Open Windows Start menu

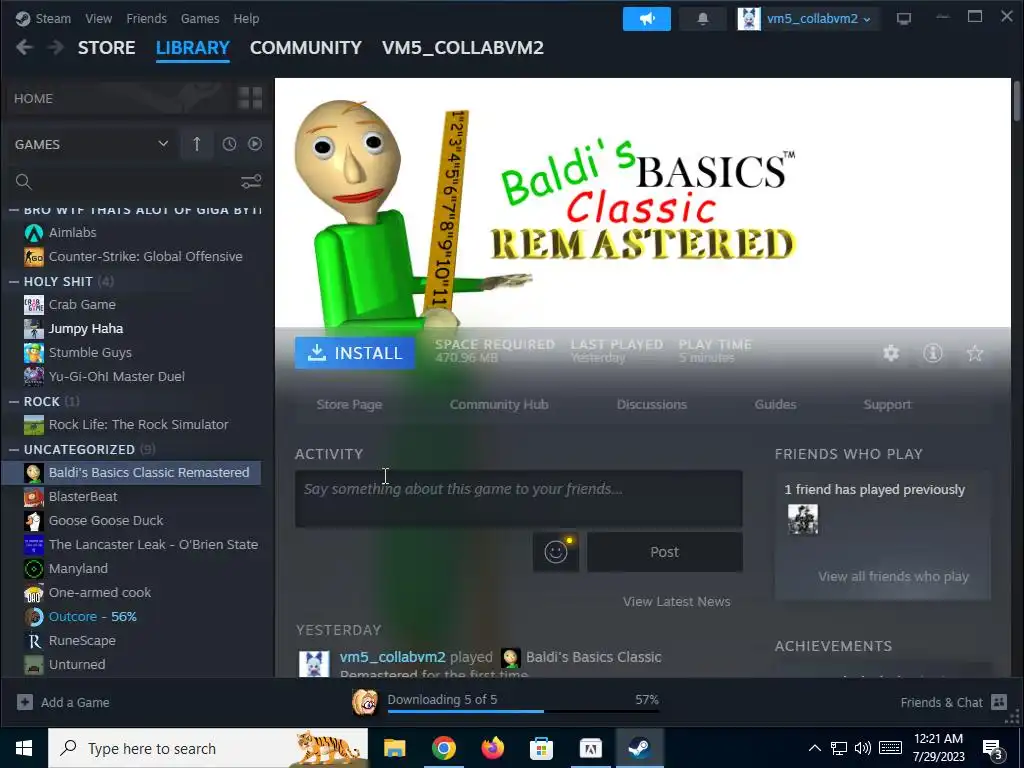24,748
